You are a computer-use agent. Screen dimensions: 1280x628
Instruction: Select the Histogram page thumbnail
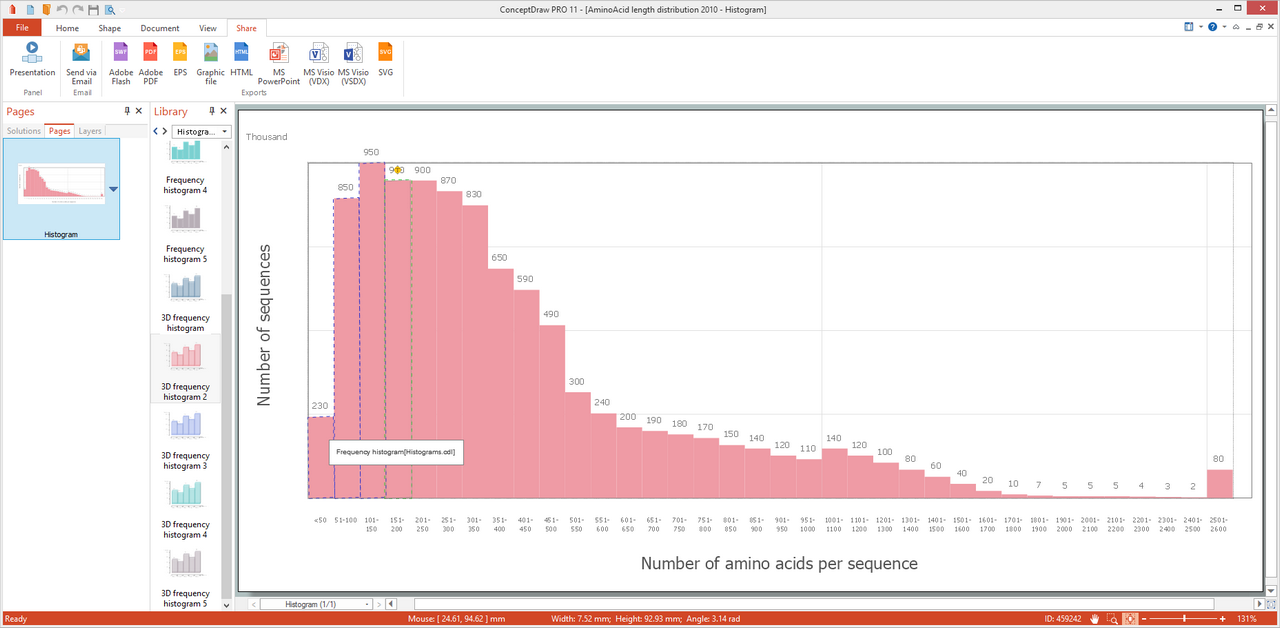click(x=61, y=188)
